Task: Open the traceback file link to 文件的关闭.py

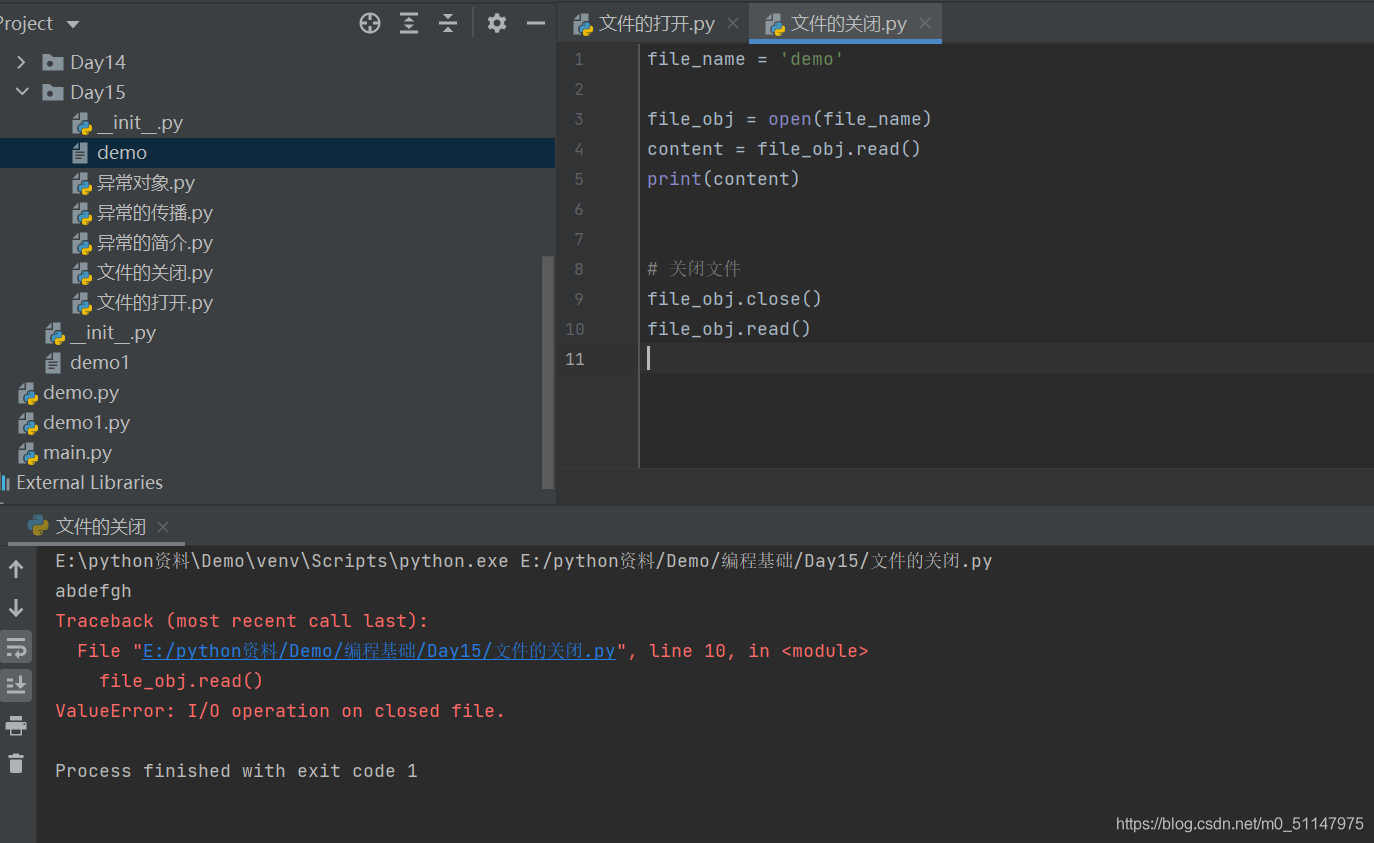Action: (x=379, y=651)
